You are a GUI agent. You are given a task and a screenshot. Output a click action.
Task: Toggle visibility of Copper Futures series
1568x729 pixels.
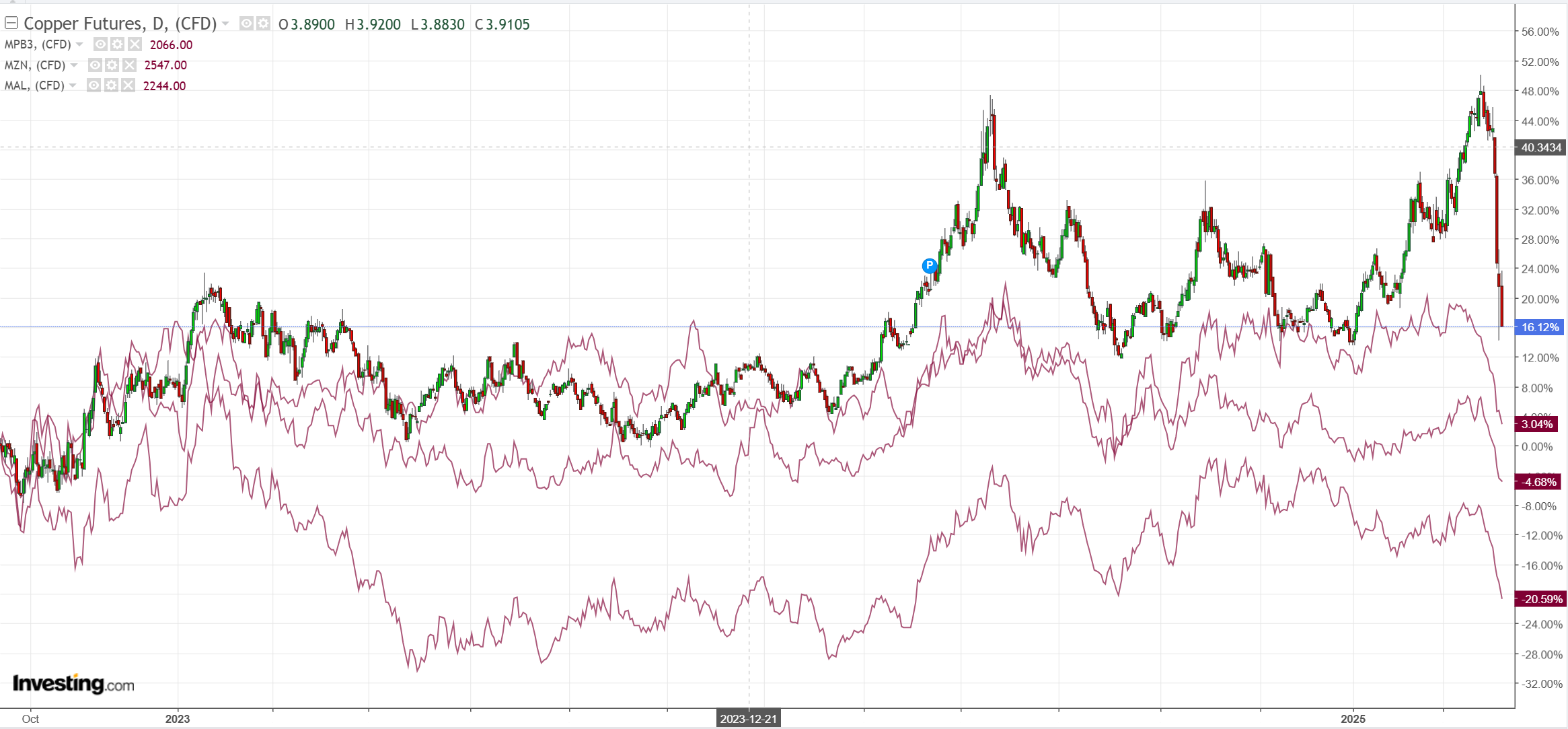pyautogui.click(x=247, y=24)
